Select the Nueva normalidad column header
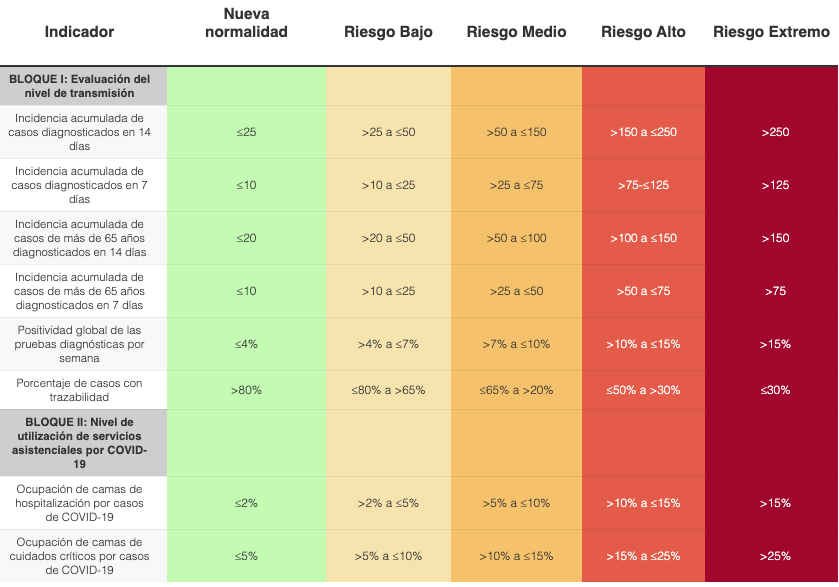Image resolution: width=839 pixels, height=587 pixels. click(246, 23)
